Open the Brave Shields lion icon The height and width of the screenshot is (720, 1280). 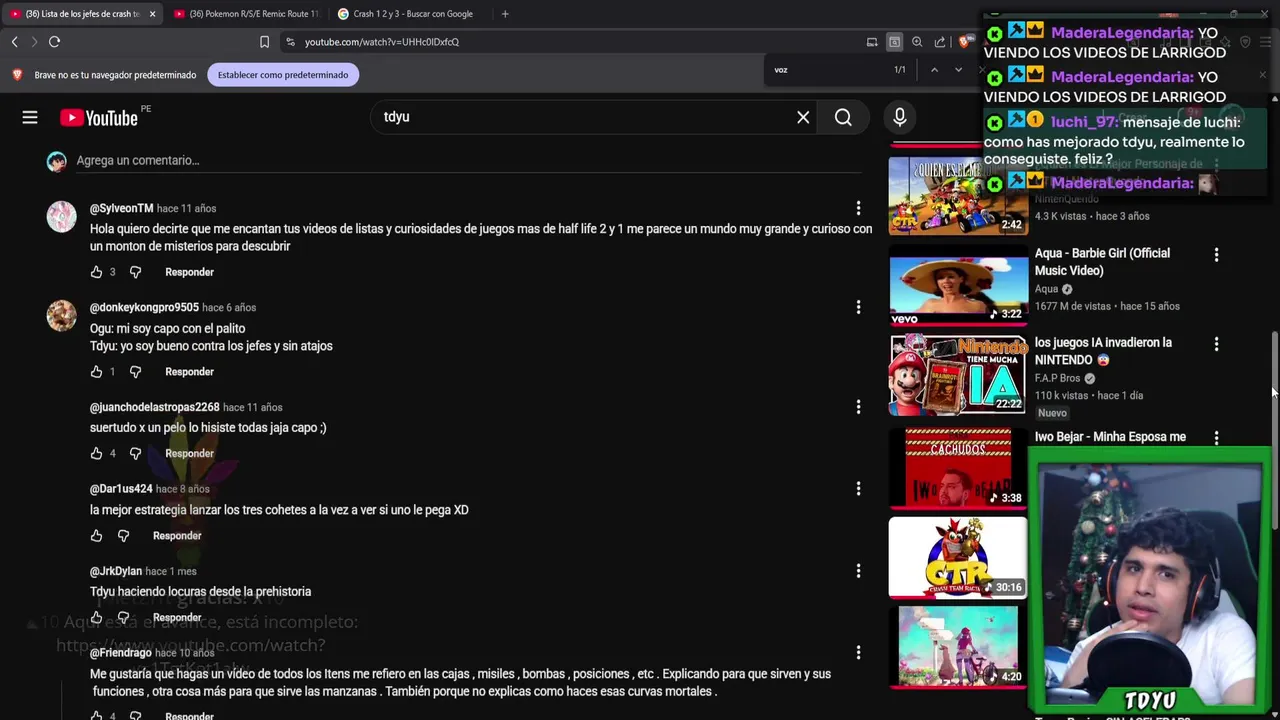tap(965, 42)
